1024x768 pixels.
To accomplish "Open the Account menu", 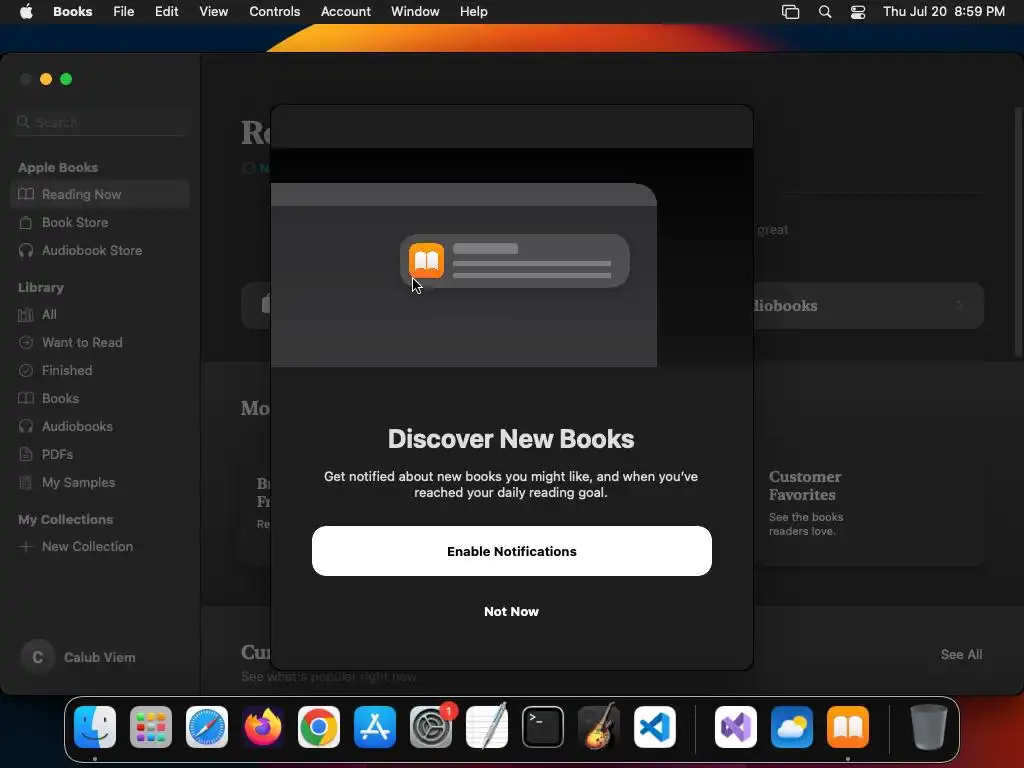I will (345, 11).
